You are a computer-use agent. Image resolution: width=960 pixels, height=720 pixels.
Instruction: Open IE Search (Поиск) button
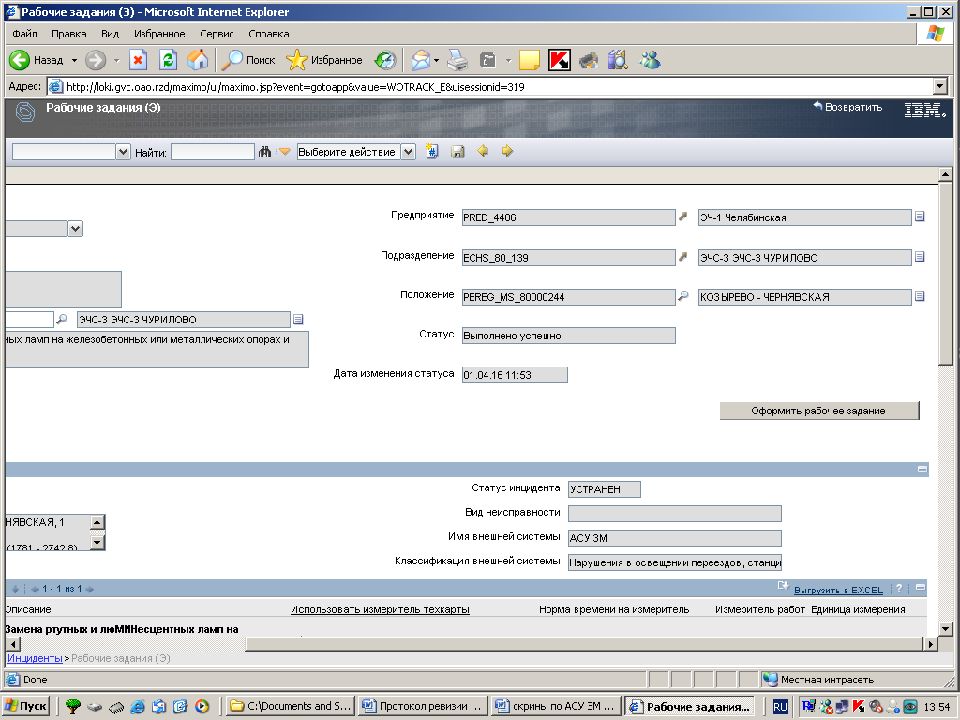click(249, 60)
